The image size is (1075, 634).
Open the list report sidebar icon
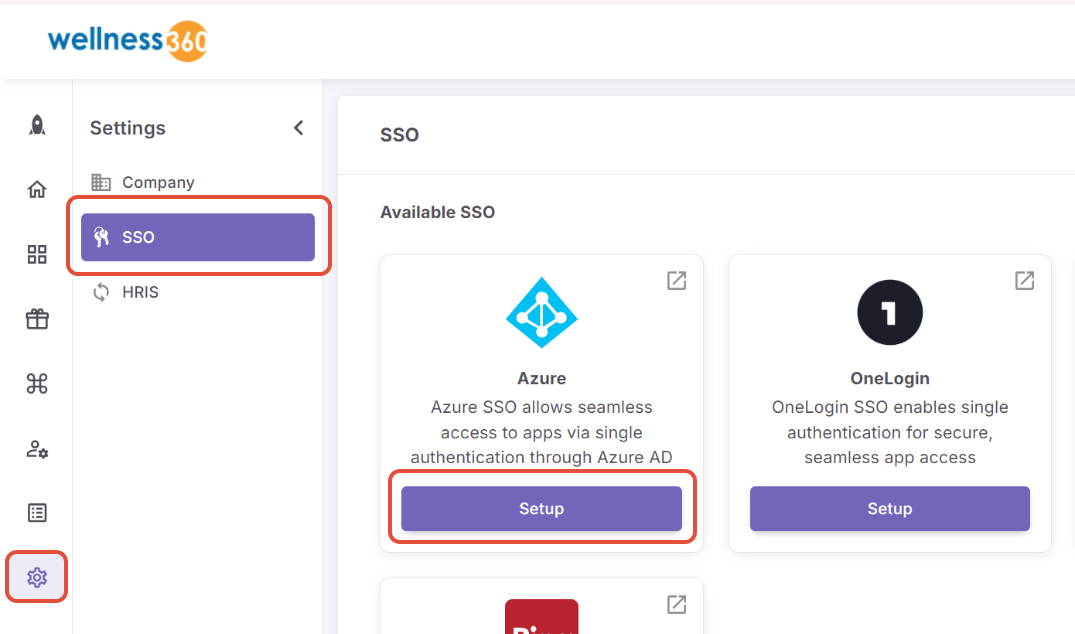[37, 513]
